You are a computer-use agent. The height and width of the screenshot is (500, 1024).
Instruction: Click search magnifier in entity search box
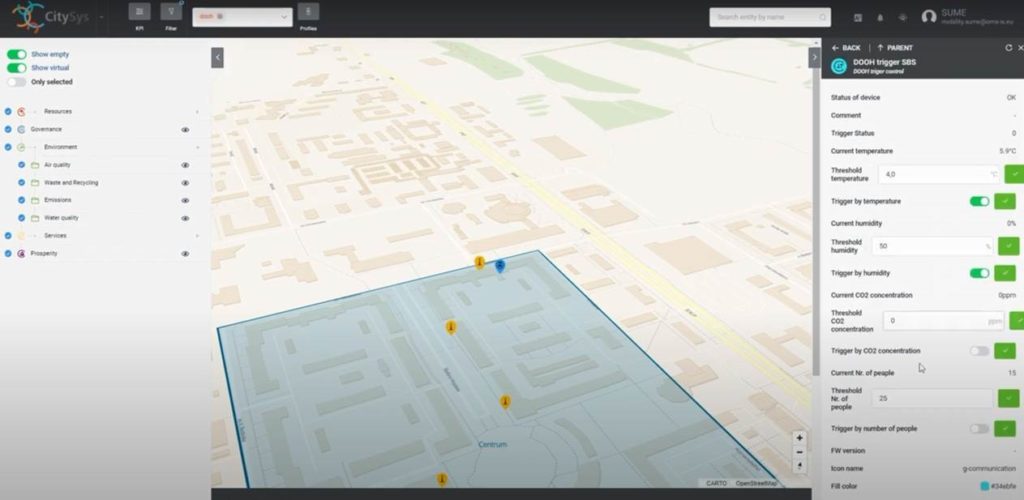coord(824,17)
